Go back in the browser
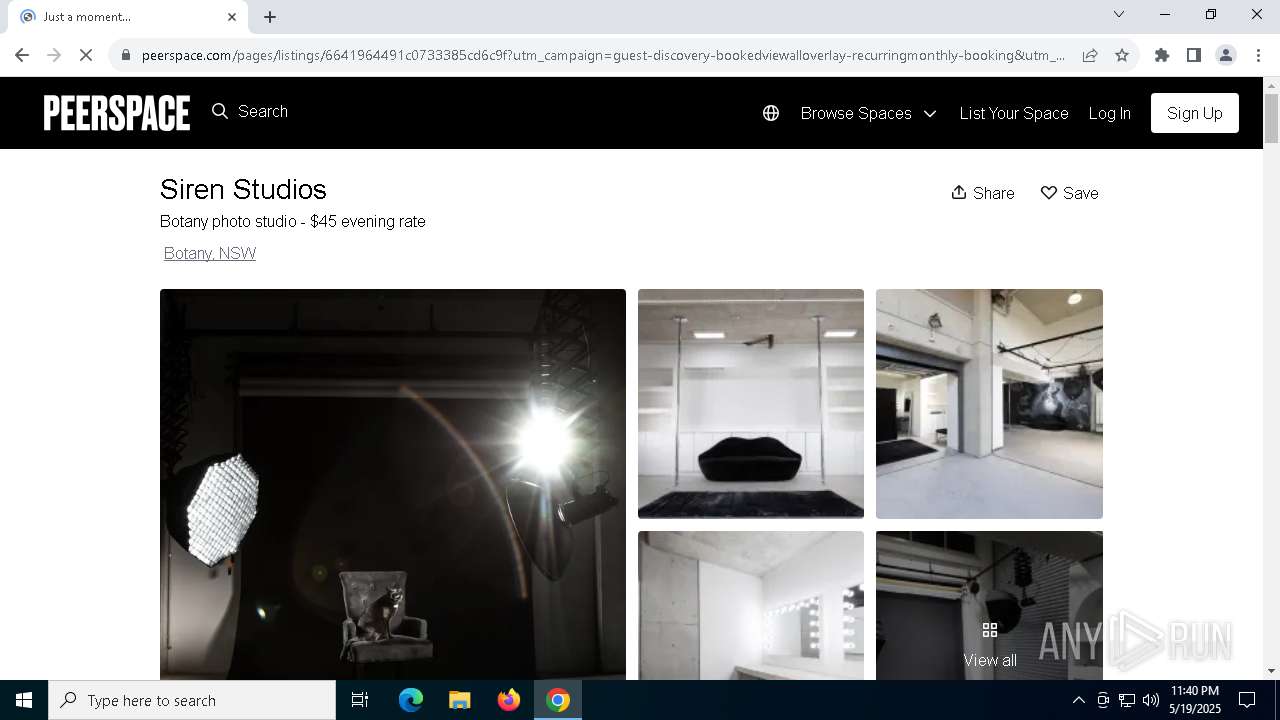The image size is (1280, 720). 22,55
